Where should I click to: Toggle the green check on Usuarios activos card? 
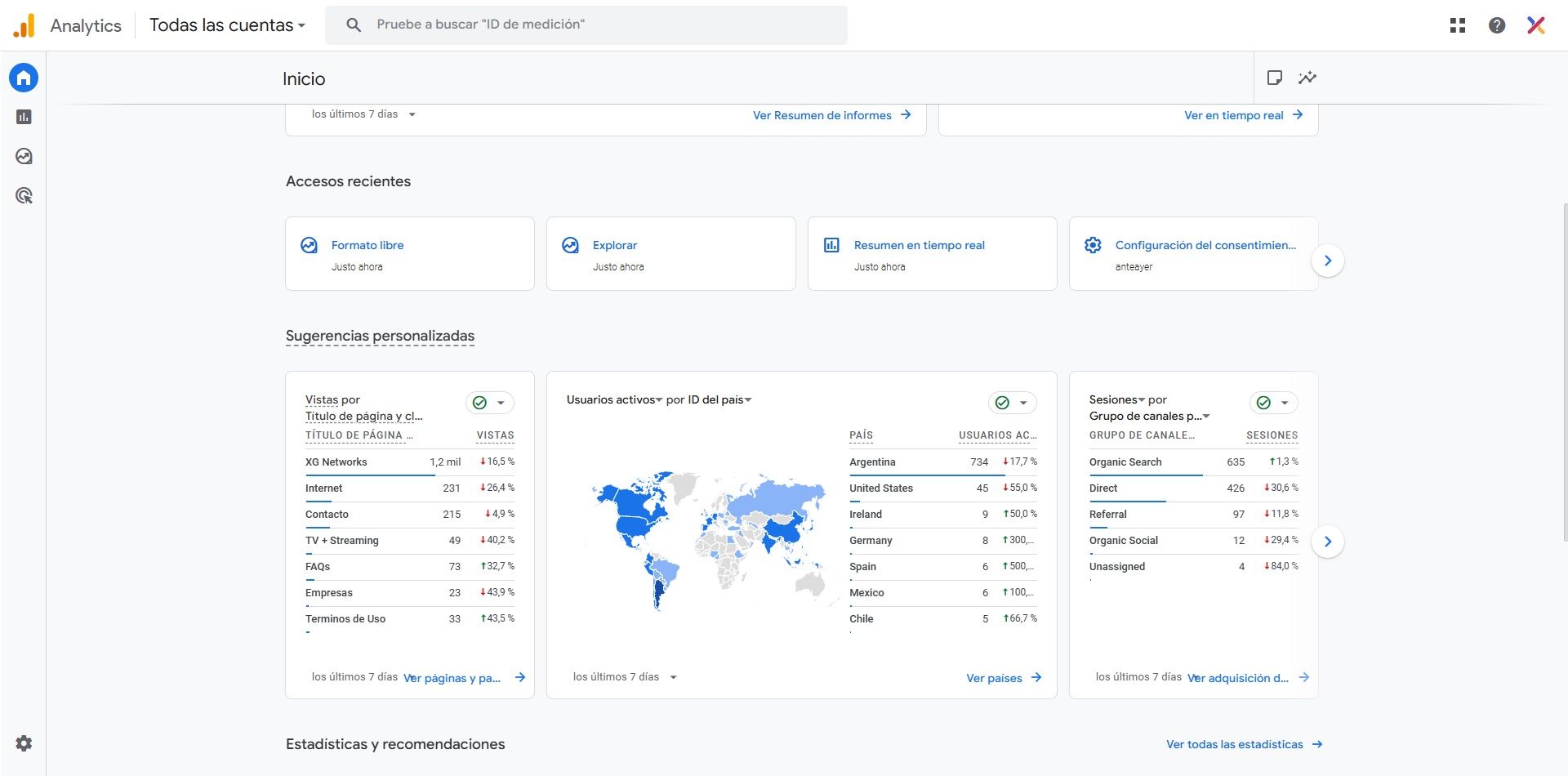click(1003, 403)
